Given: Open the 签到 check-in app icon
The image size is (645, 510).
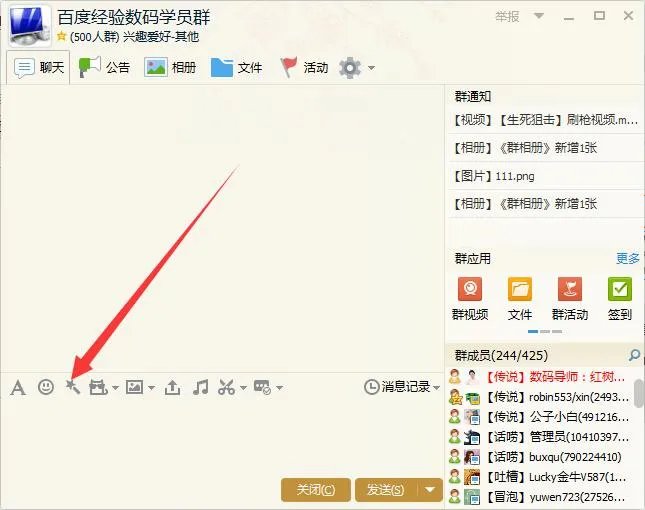Looking at the screenshot, I should [619, 289].
